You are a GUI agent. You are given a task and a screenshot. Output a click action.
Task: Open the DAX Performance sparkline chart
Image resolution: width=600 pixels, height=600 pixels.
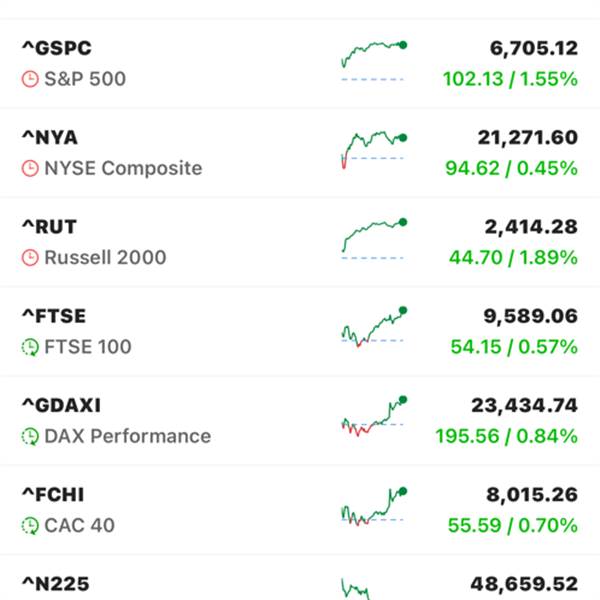(x=373, y=418)
